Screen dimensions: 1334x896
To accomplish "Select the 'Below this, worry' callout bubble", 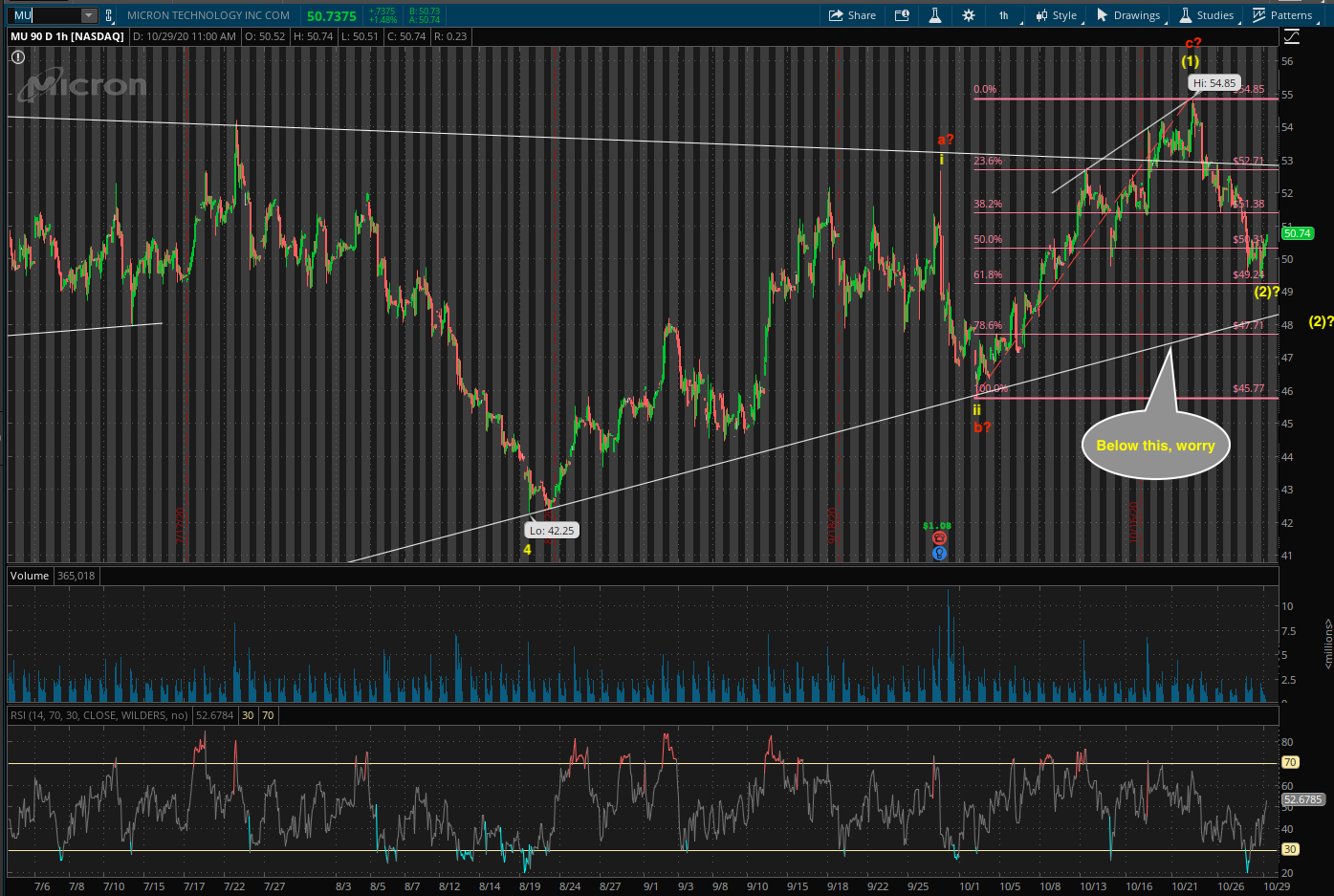I will pyautogui.click(x=1155, y=446).
